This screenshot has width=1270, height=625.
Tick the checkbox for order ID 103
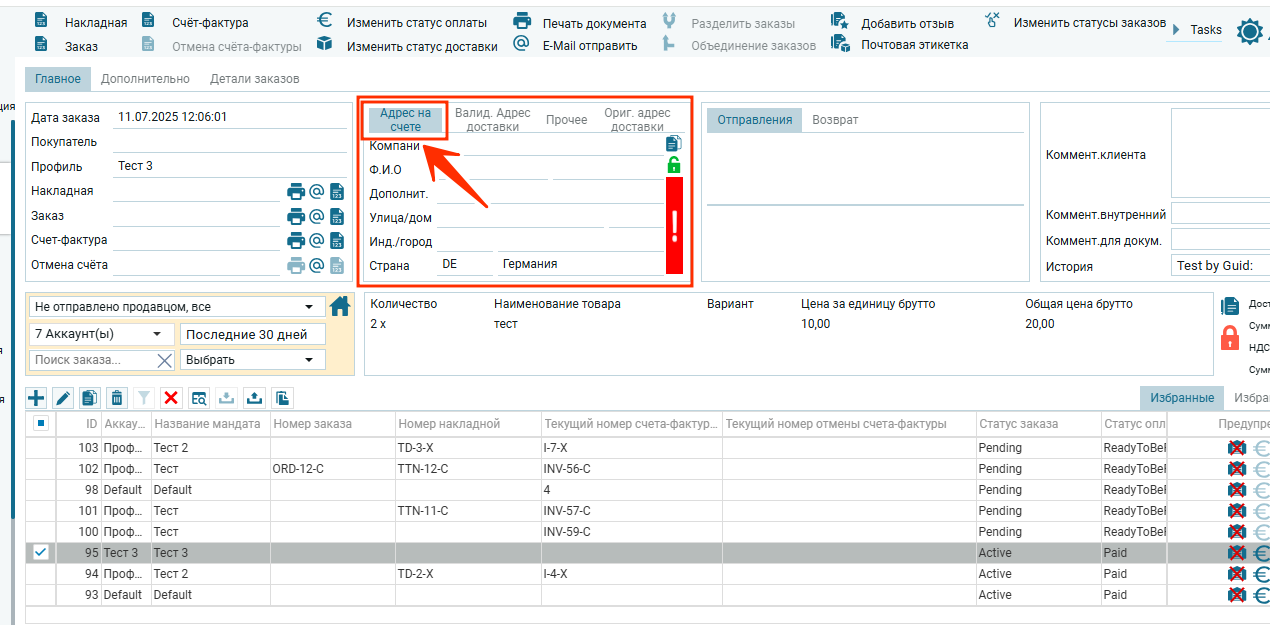[x=41, y=448]
